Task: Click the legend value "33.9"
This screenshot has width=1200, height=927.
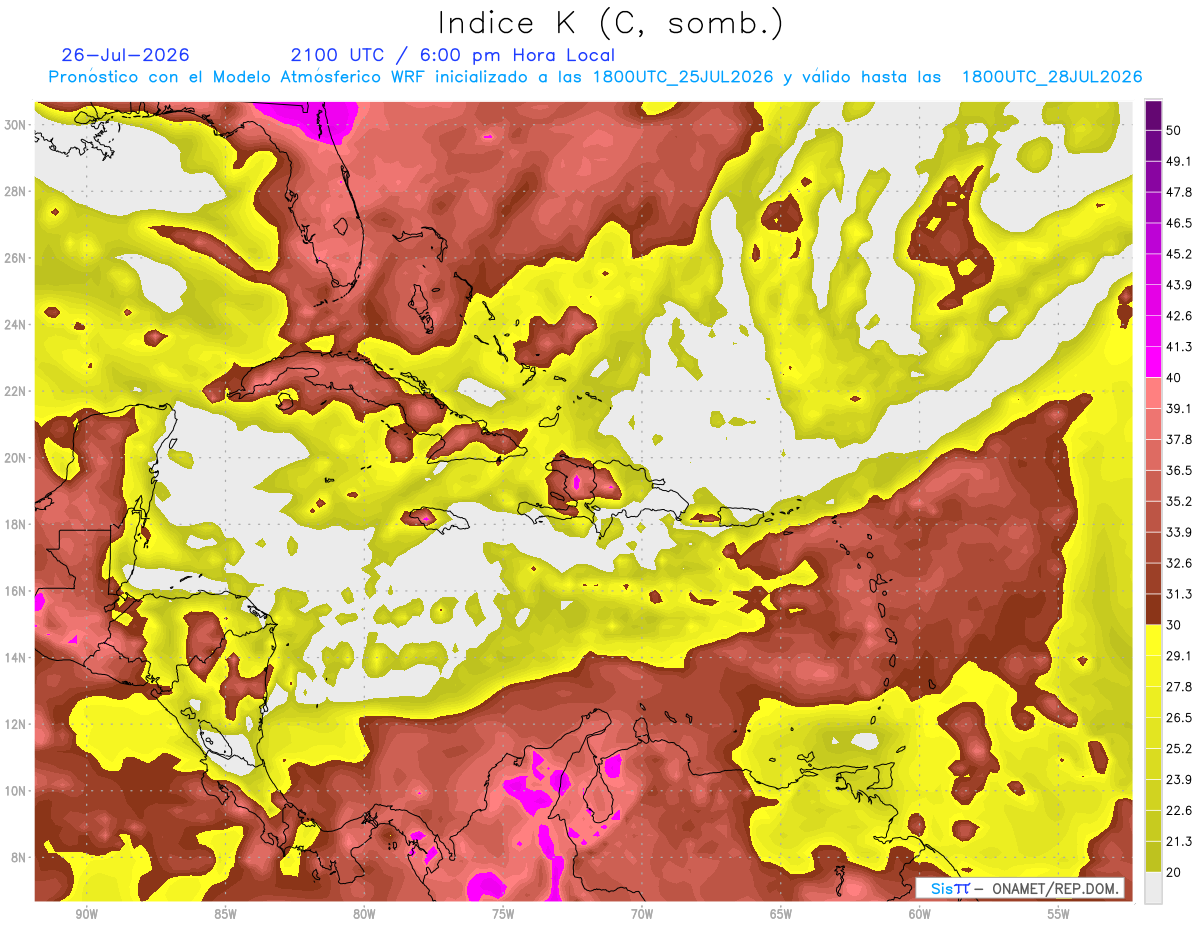Action: (1179, 532)
